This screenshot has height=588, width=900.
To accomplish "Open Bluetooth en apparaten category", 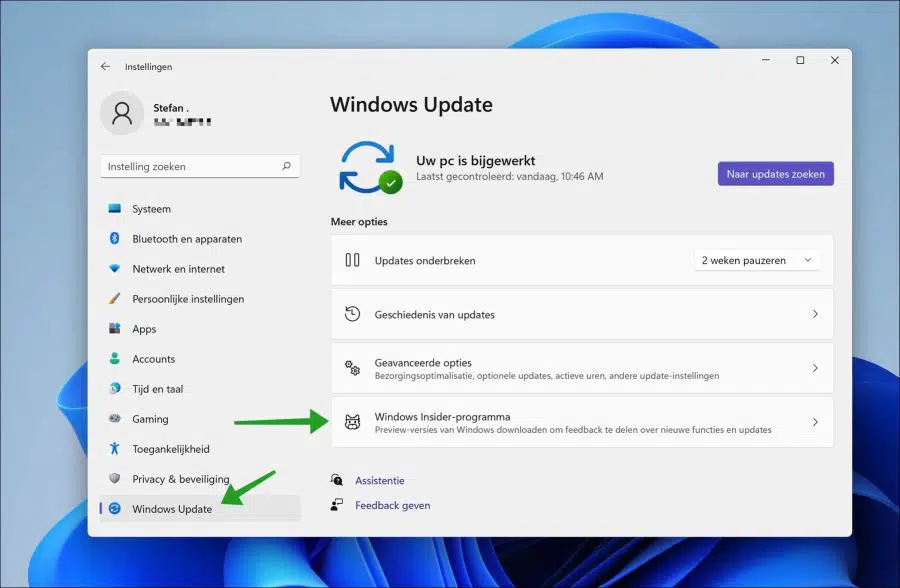I will click(200, 238).
